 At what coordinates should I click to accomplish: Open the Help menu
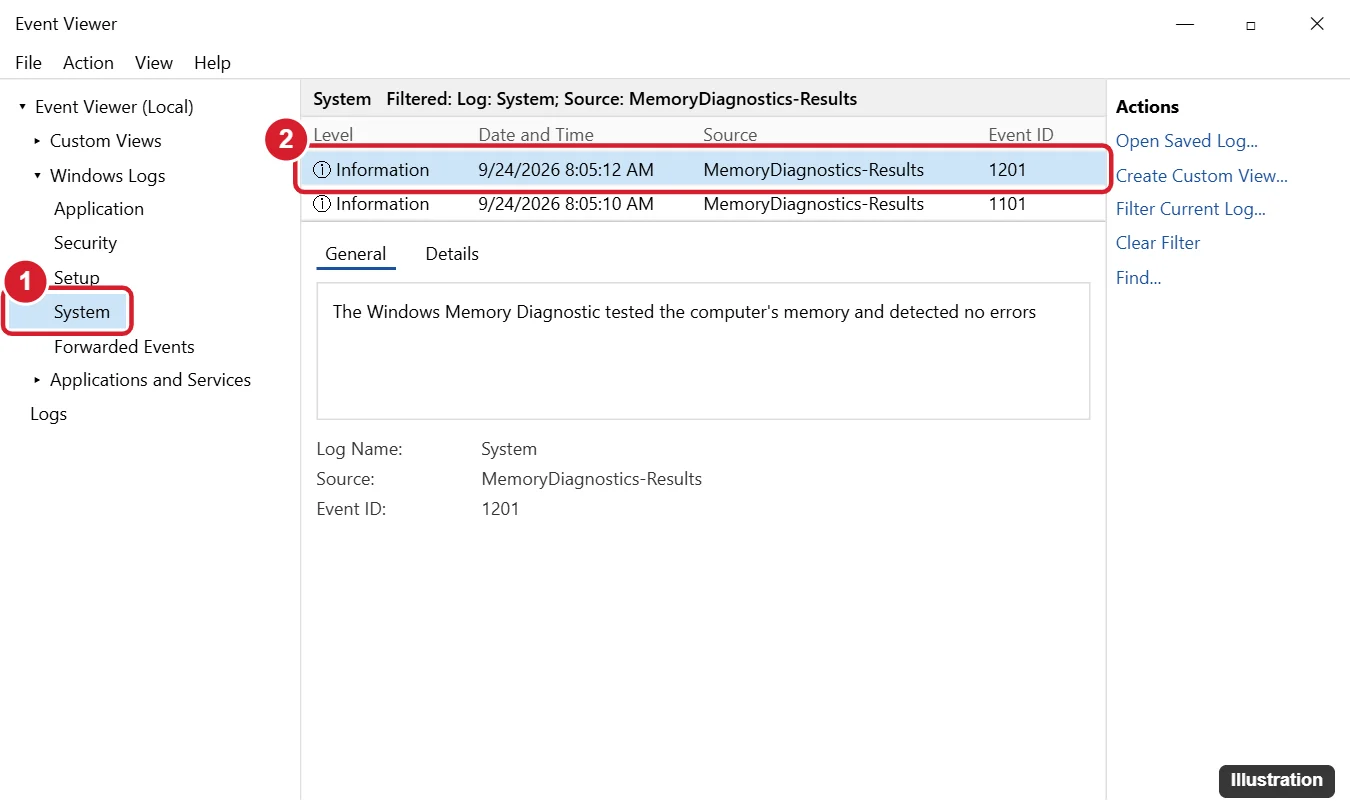[x=212, y=63]
